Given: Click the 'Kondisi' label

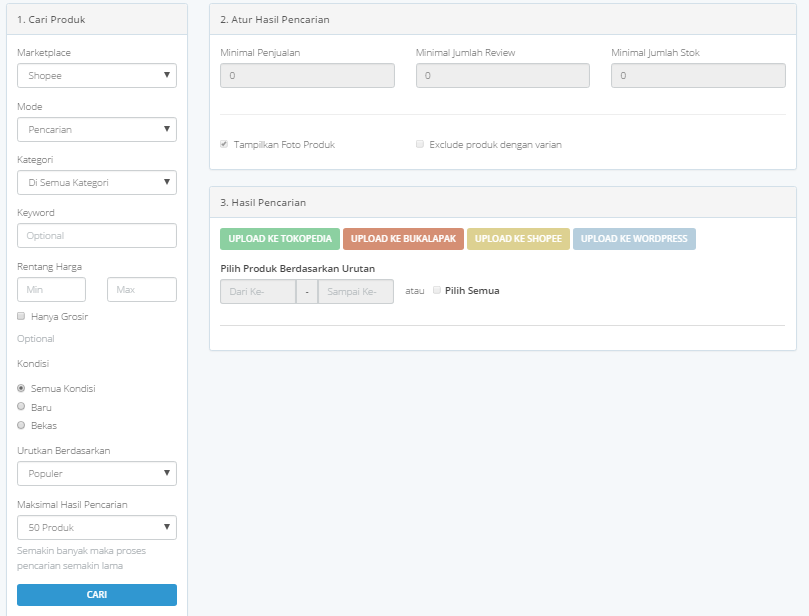Looking at the screenshot, I should 33,363.
